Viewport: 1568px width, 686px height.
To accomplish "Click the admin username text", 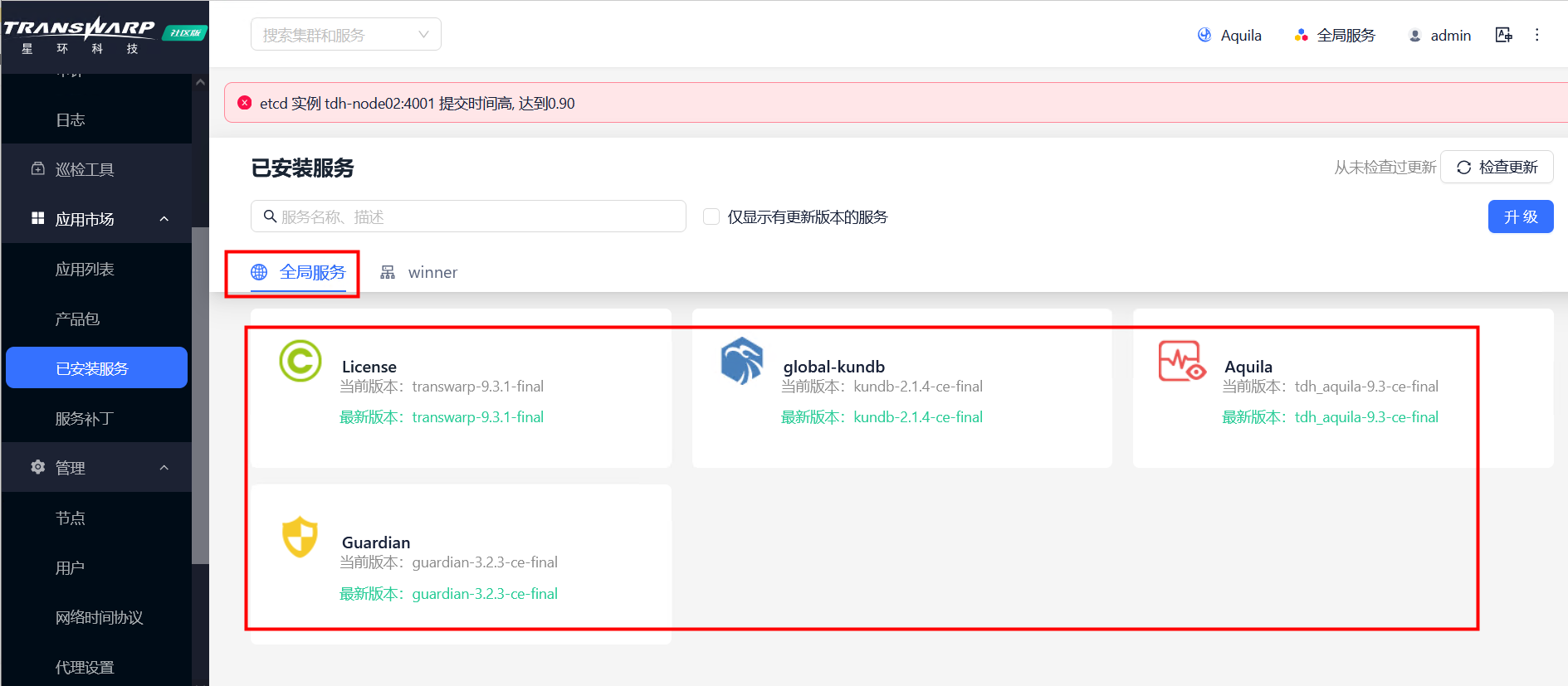I will pos(1451,35).
